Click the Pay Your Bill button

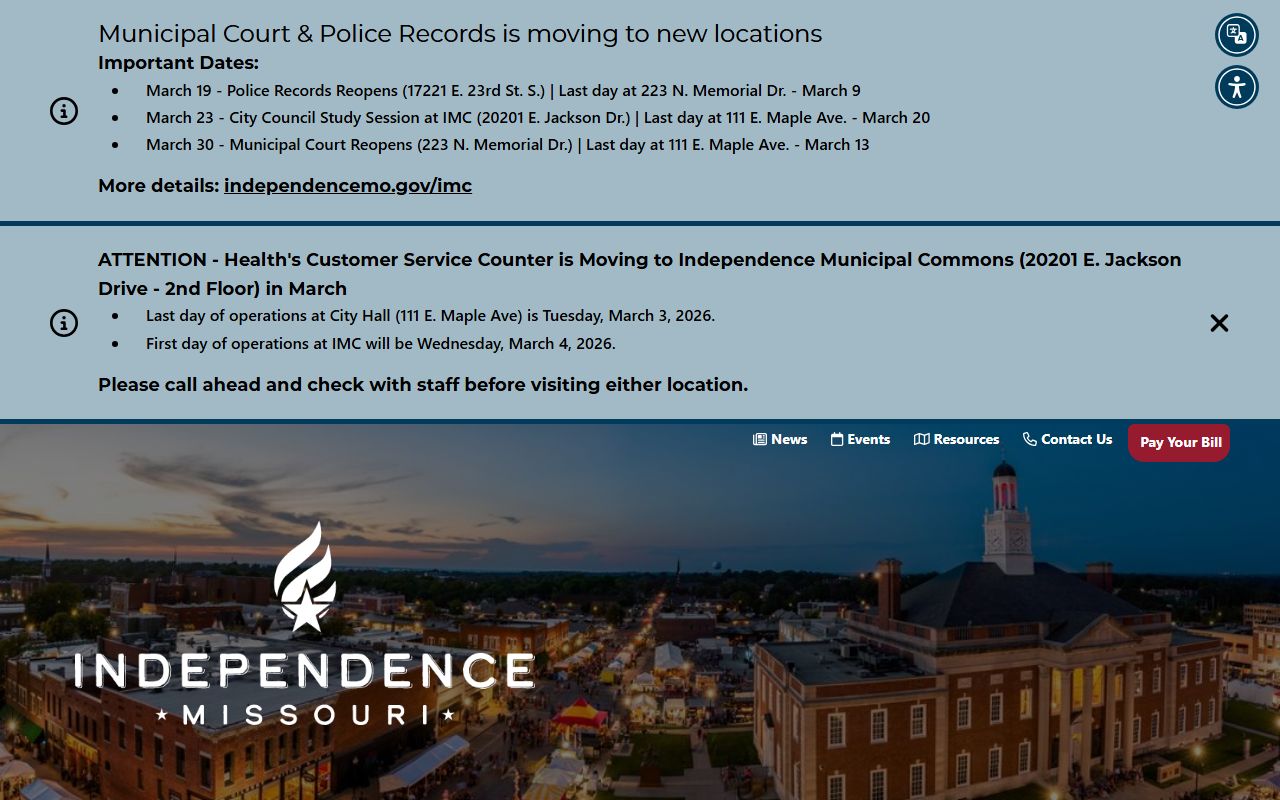click(x=1179, y=442)
